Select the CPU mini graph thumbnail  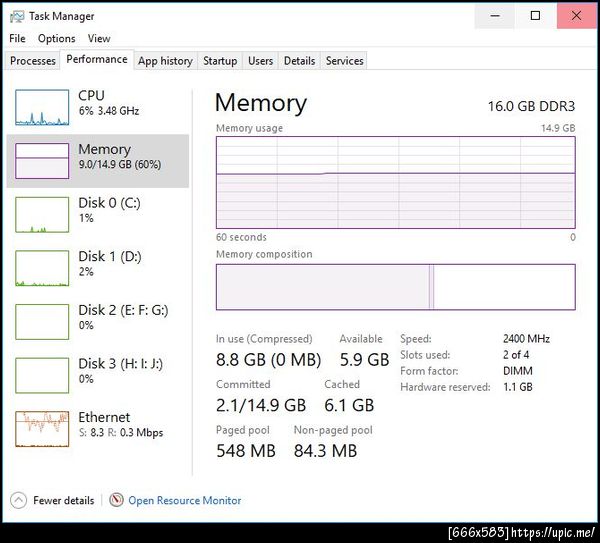tap(42, 107)
